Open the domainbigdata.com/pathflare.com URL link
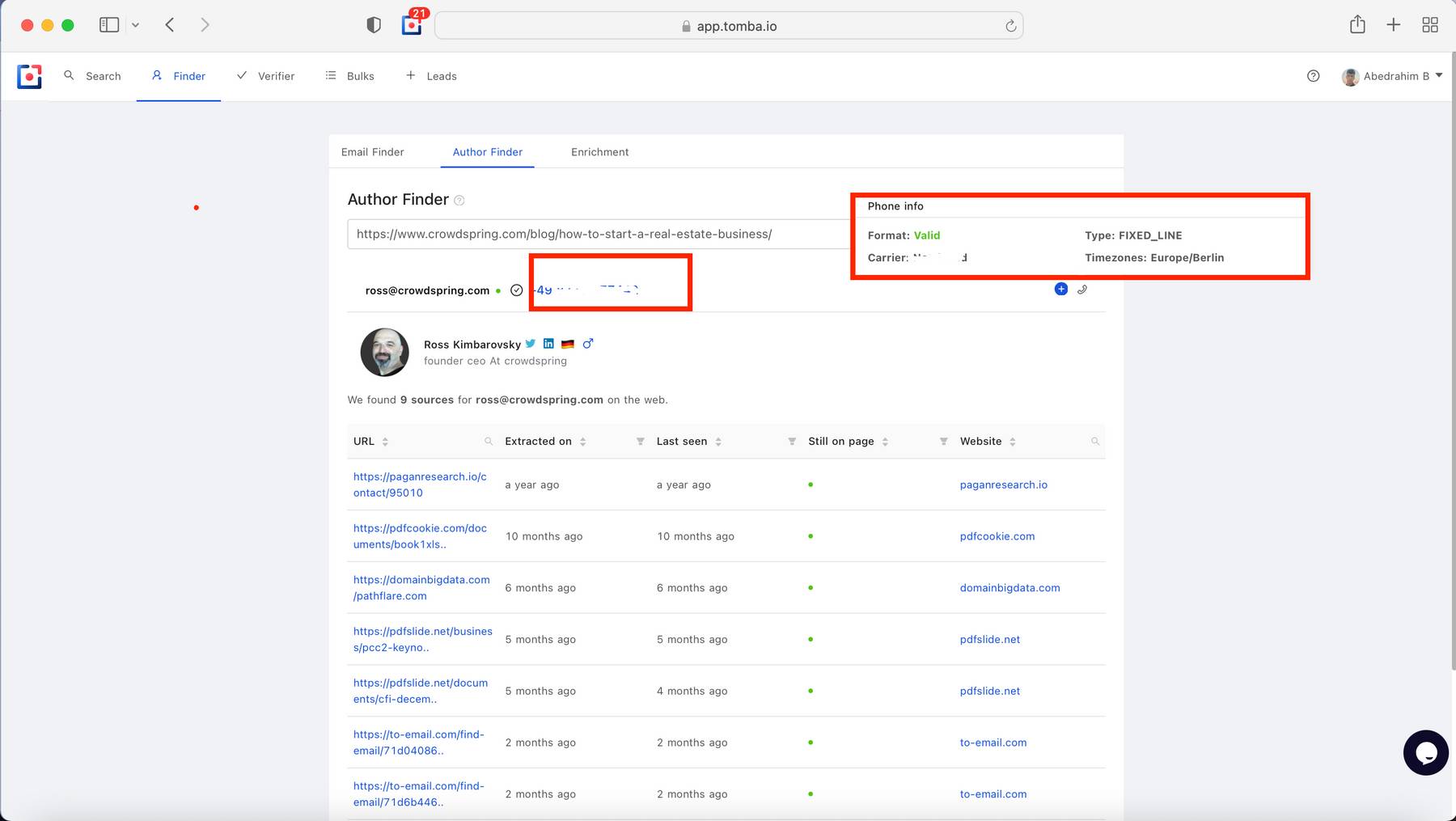 point(421,588)
